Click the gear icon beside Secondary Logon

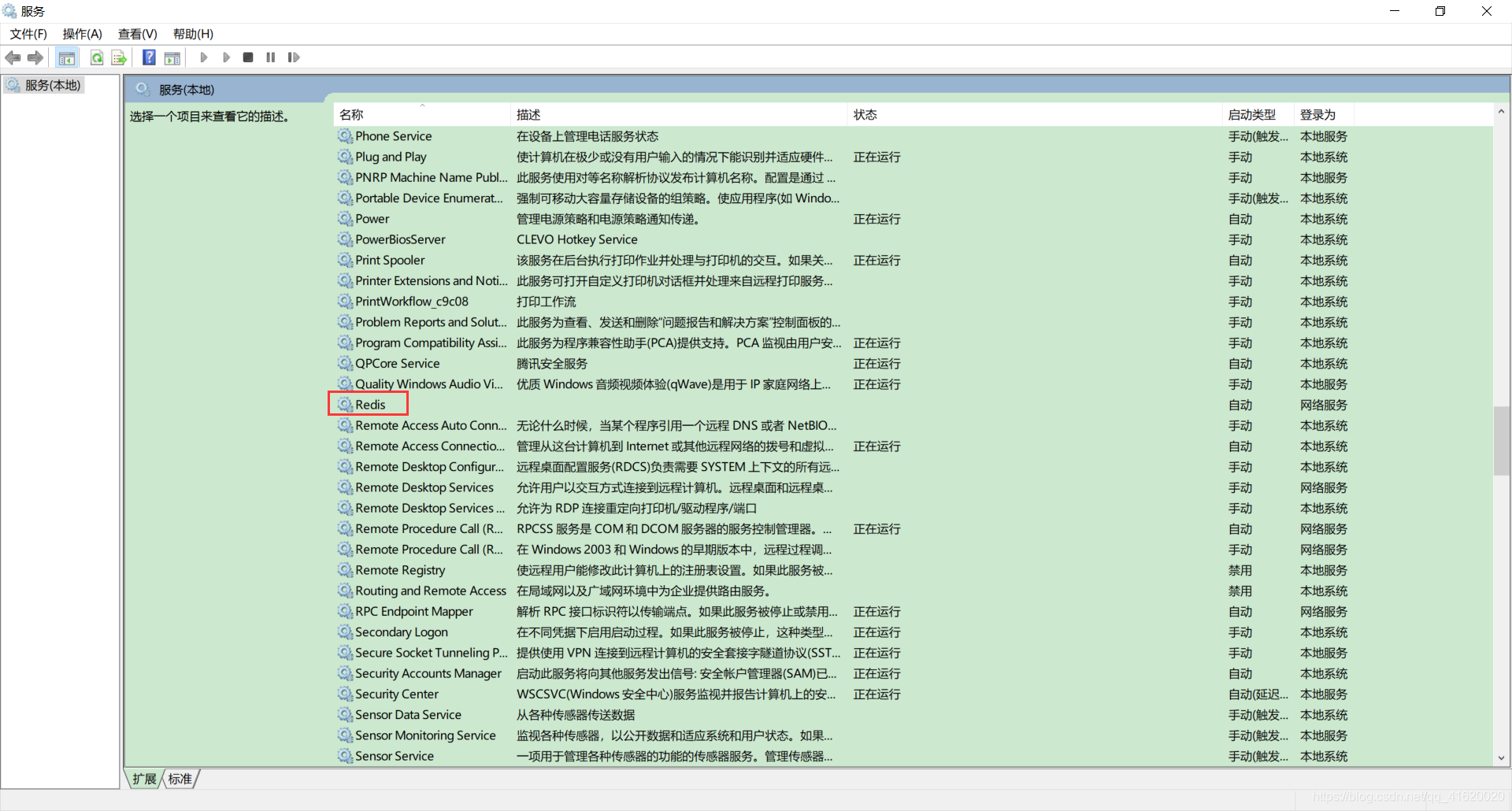[345, 631]
